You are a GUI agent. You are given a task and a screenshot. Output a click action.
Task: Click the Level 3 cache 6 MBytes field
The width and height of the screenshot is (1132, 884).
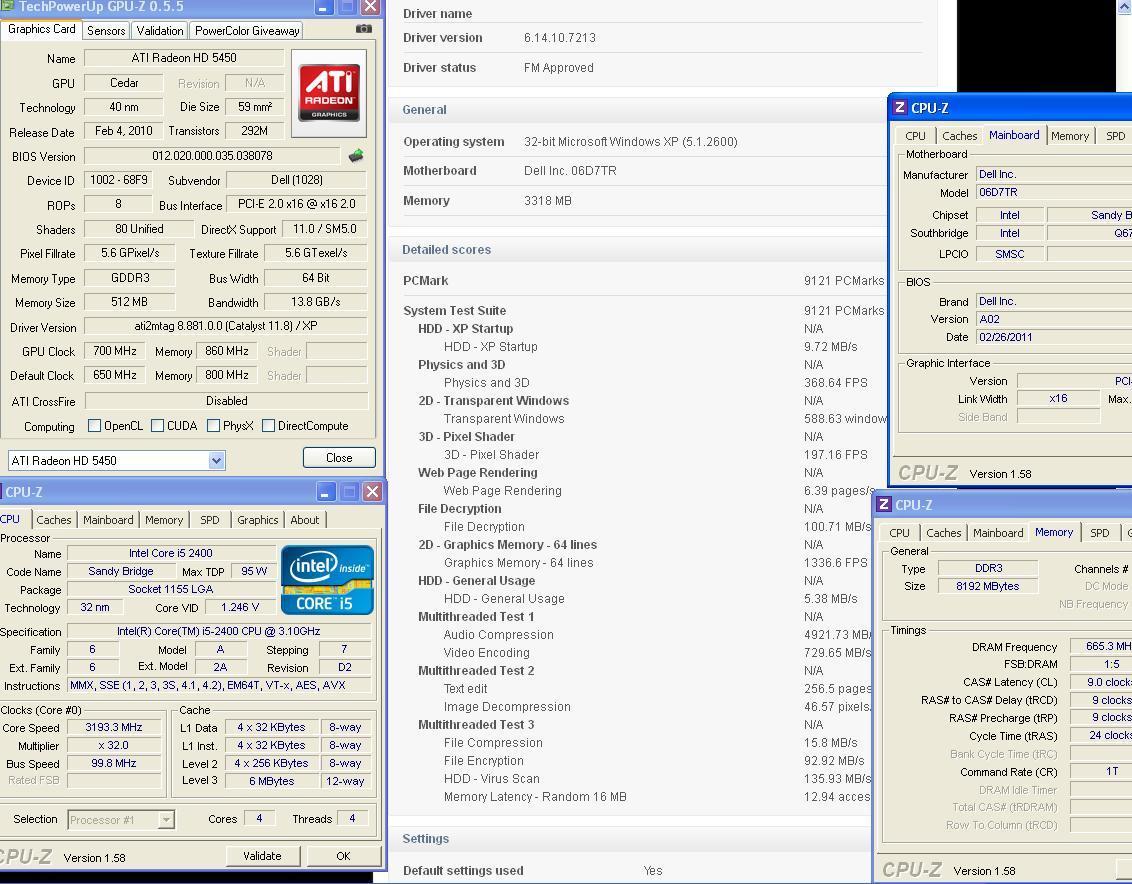[x=271, y=781]
